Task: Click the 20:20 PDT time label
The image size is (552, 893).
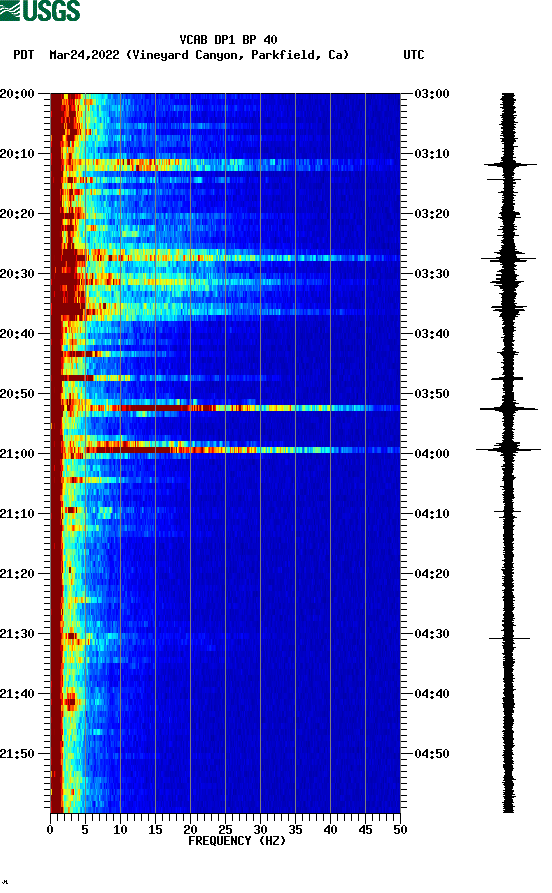Action: pos(17,214)
